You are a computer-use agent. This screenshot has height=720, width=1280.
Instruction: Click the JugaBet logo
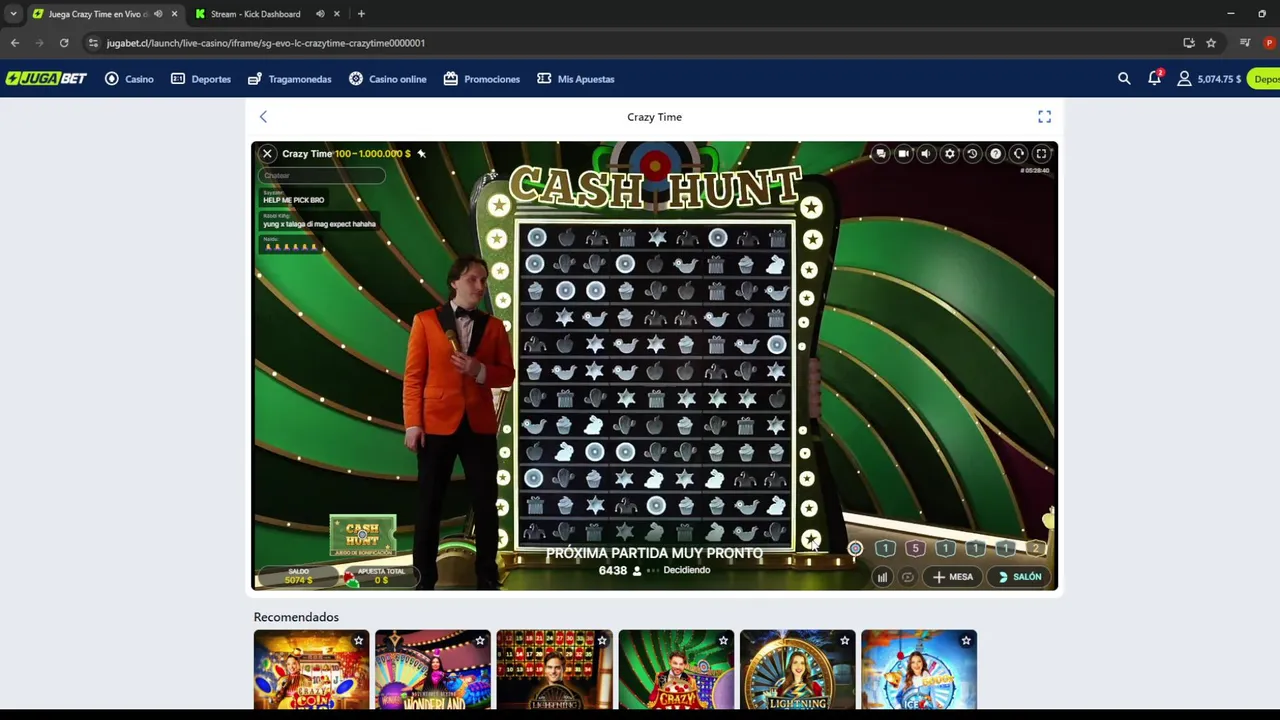pyautogui.click(x=46, y=79)
